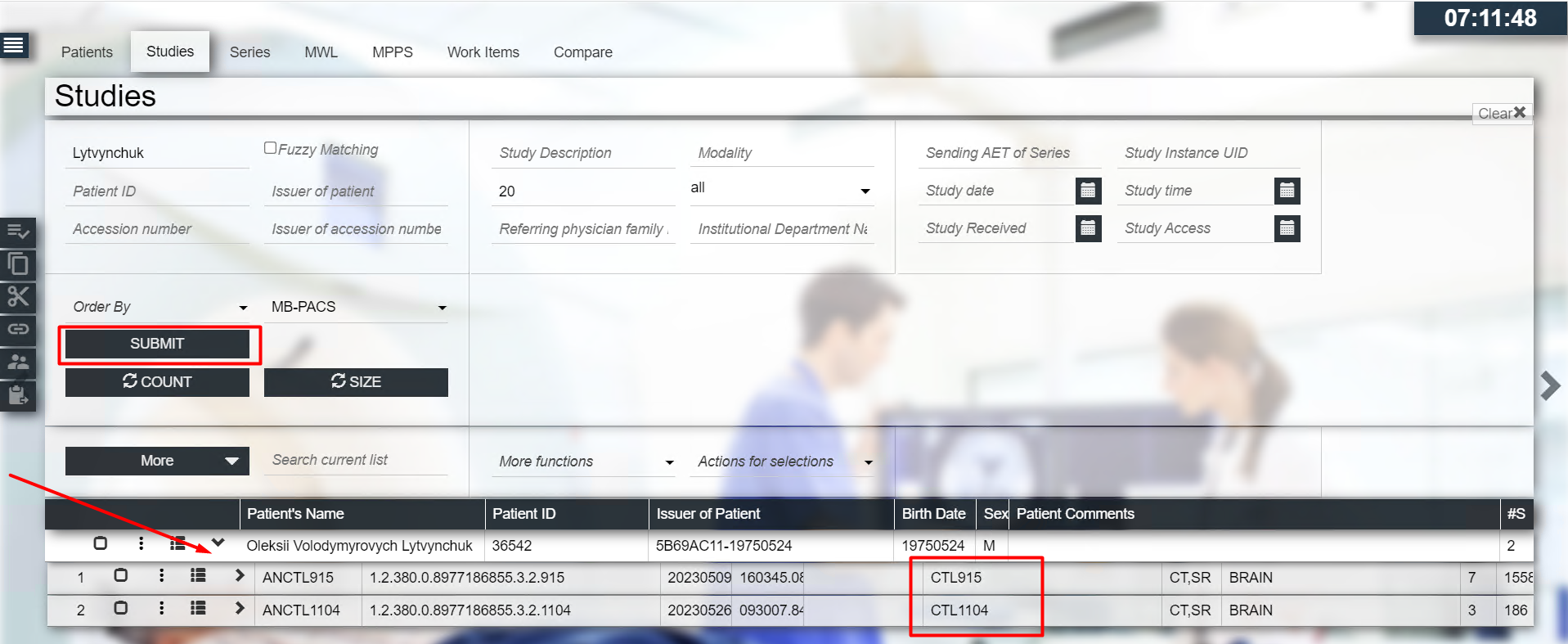The height and width of the screenshot is (644, 1568).
Task: Select the checkbox for study ANCTL915
Action: 120,576
